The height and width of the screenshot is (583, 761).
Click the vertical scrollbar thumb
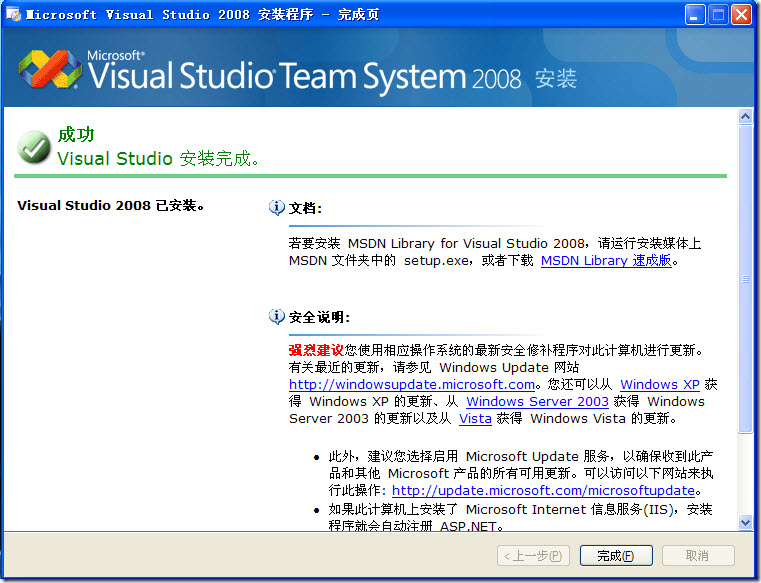[745, 278]
